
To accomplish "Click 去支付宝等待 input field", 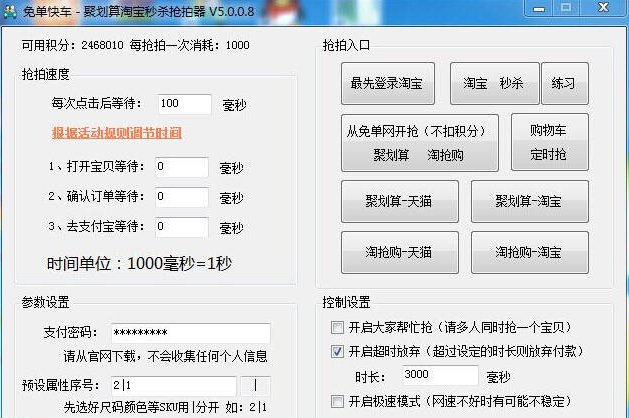I will coord(182,227).
